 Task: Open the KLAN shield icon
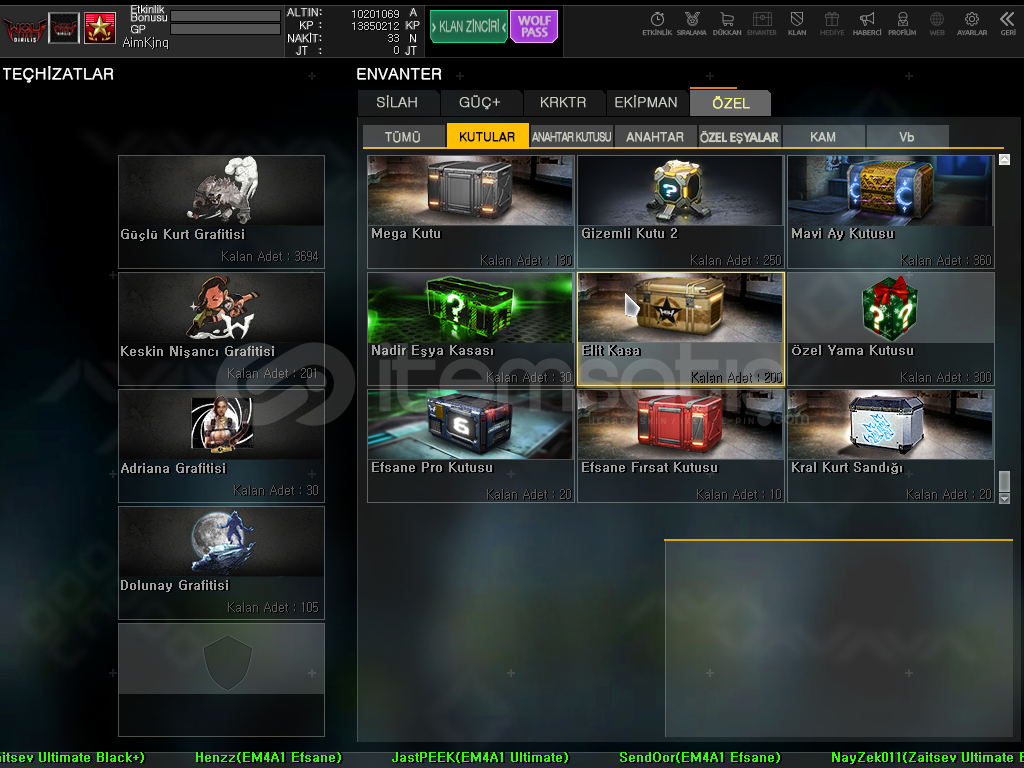point(797,24)
